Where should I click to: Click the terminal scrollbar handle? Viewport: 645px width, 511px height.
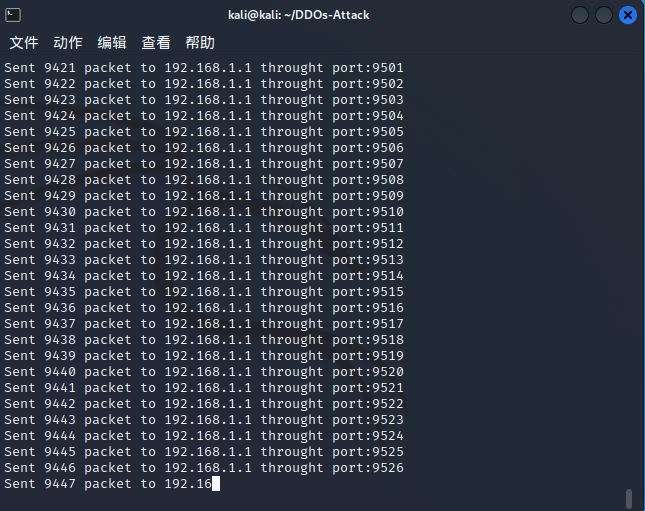click(629, 498)
